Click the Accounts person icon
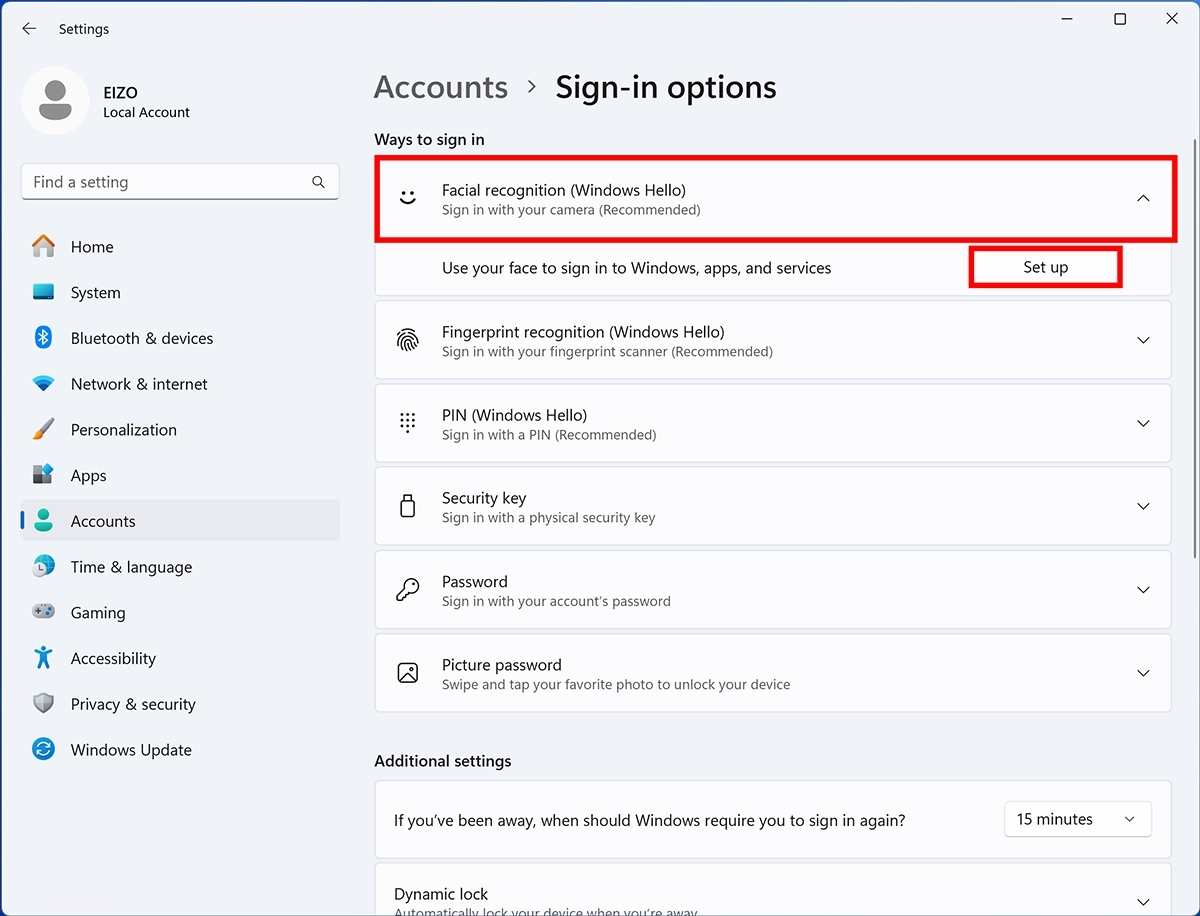1200x916 pixels. (43, 520)
